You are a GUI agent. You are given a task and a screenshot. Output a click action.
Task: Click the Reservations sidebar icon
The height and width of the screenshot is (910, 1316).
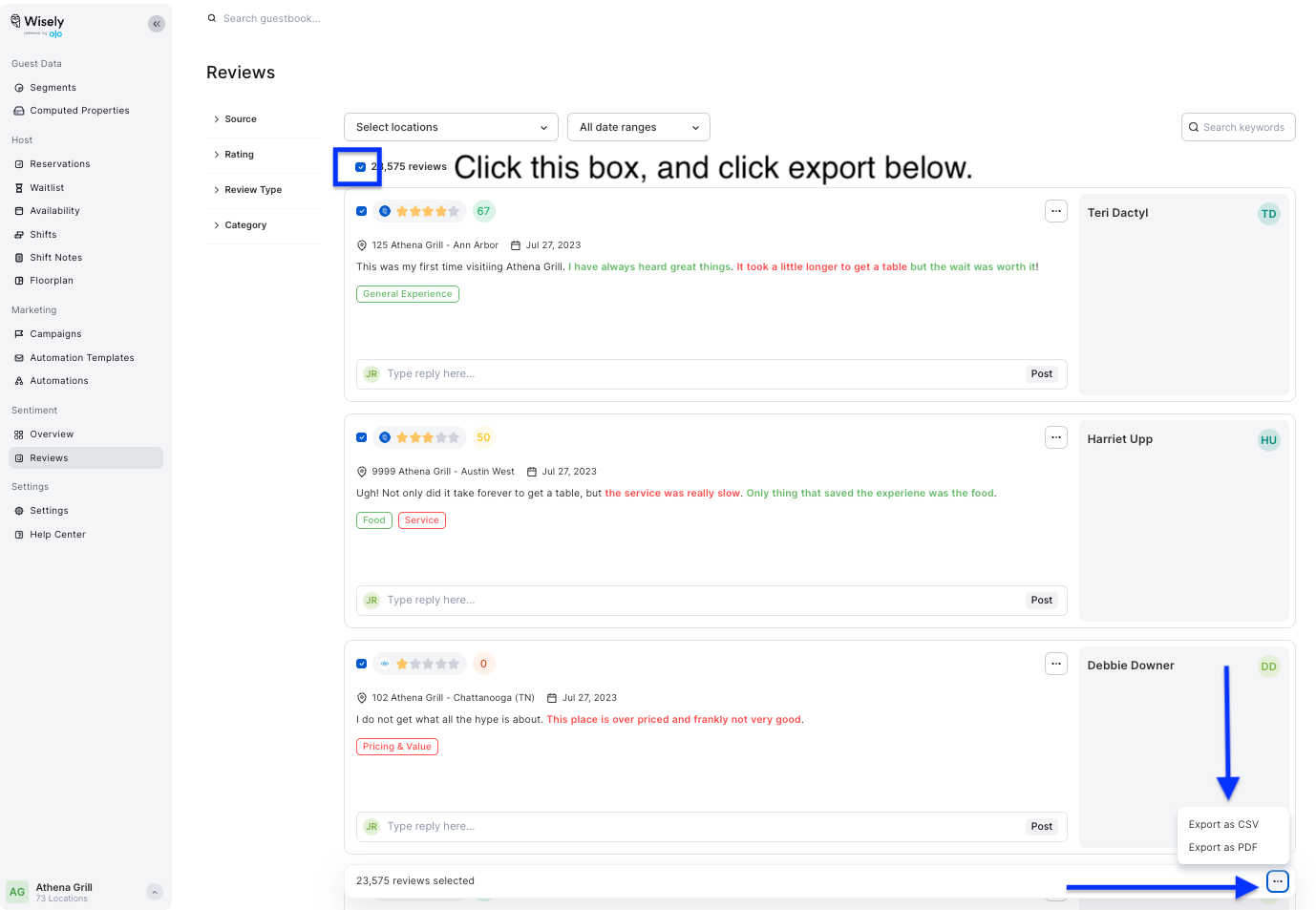(19, 164)
